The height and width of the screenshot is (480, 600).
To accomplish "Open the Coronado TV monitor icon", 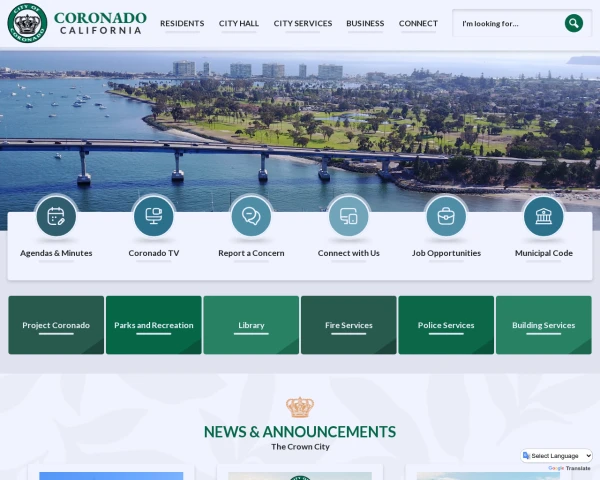I will click(x=154, y=216).
